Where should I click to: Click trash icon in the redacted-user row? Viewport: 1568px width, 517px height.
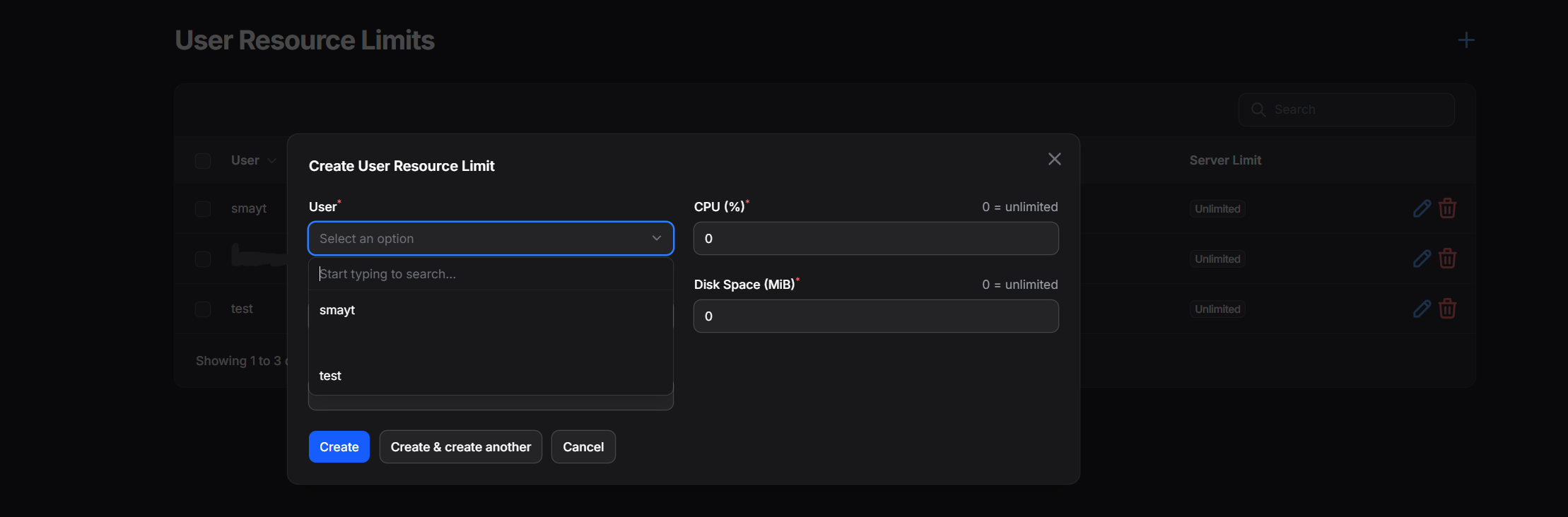pyautogui.click(x=1447, y=258)
